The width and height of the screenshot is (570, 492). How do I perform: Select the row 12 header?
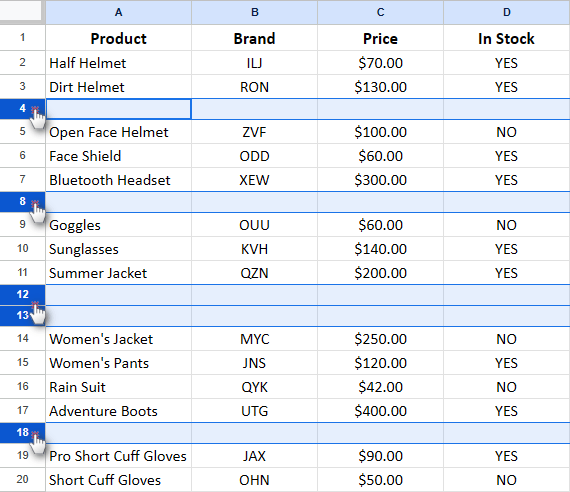click(x=23, y=295)
